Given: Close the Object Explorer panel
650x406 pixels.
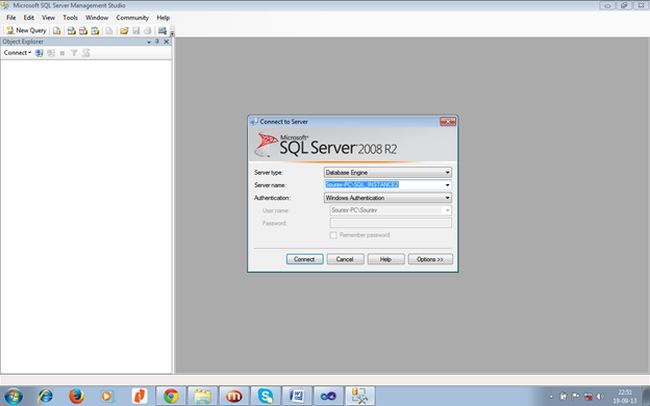Looking at the screenshot, I should (166, 41).
